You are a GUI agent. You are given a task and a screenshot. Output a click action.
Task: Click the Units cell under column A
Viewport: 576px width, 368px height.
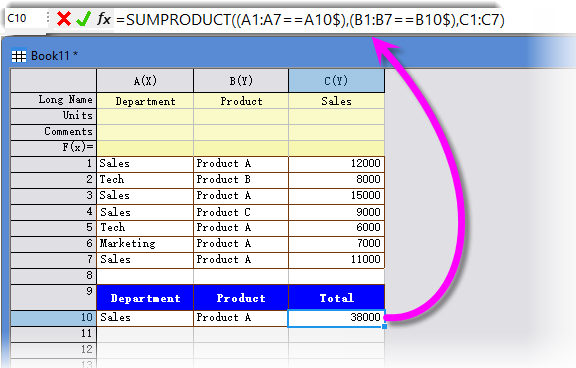coord(145,116)
